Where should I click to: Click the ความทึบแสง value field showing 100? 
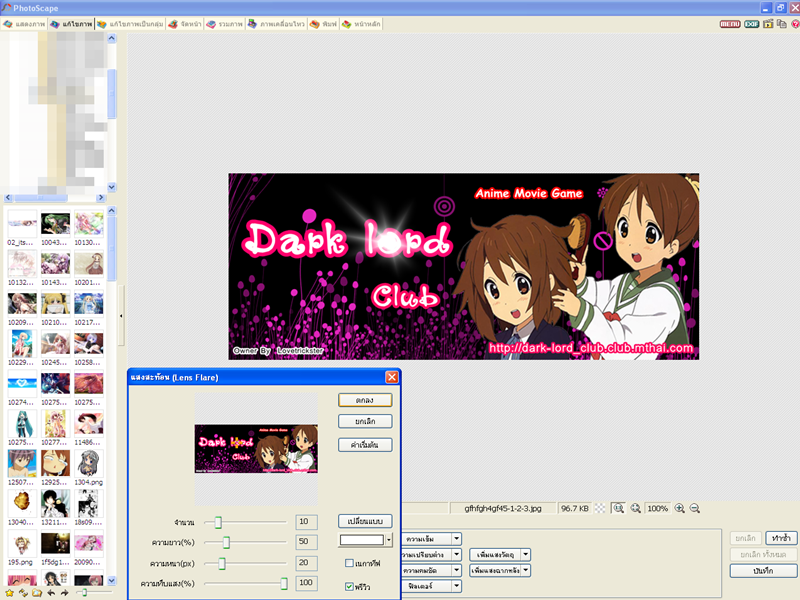(x=306, y=583)
